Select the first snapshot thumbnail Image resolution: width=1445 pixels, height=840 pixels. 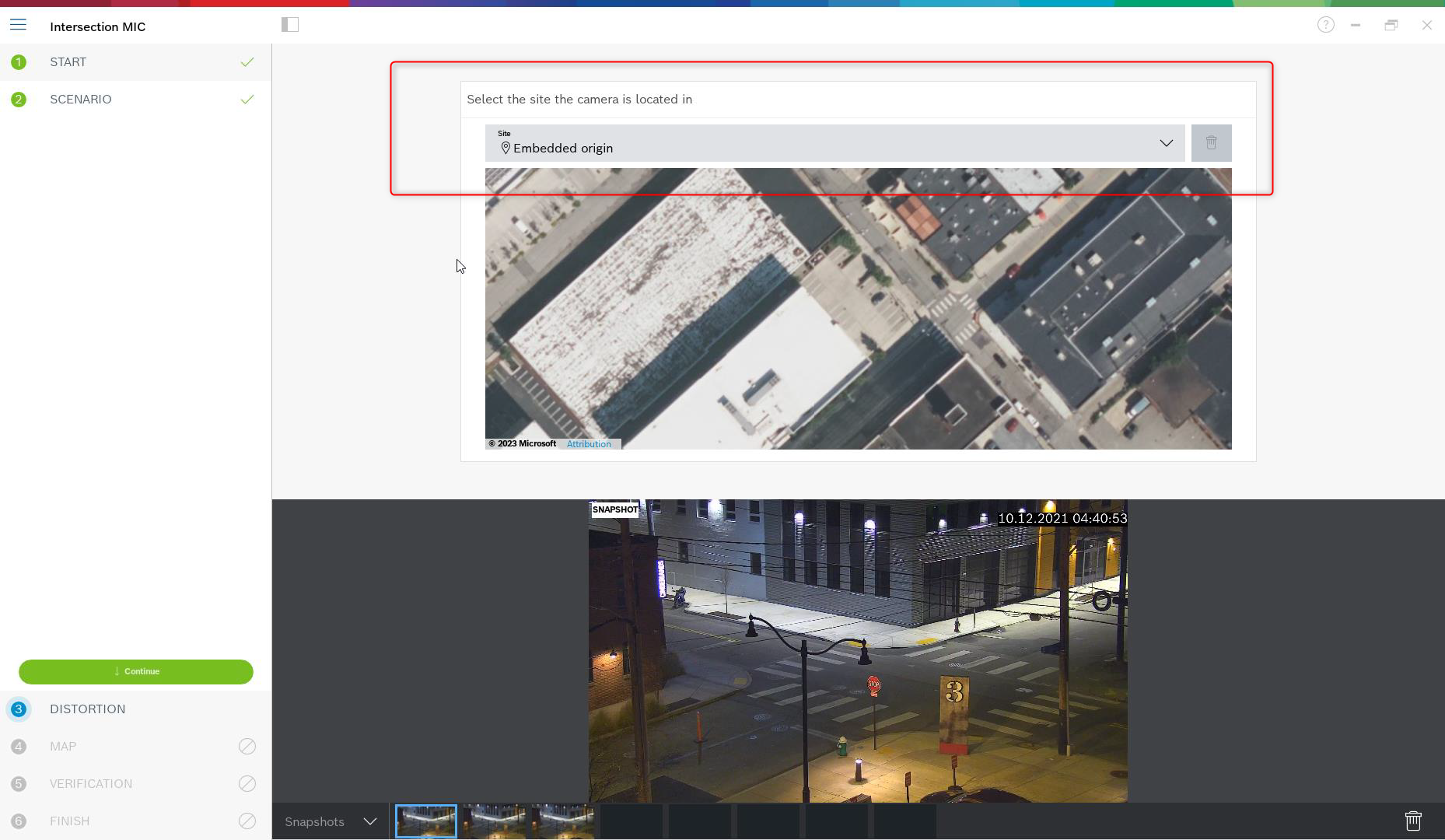[426, 821]
